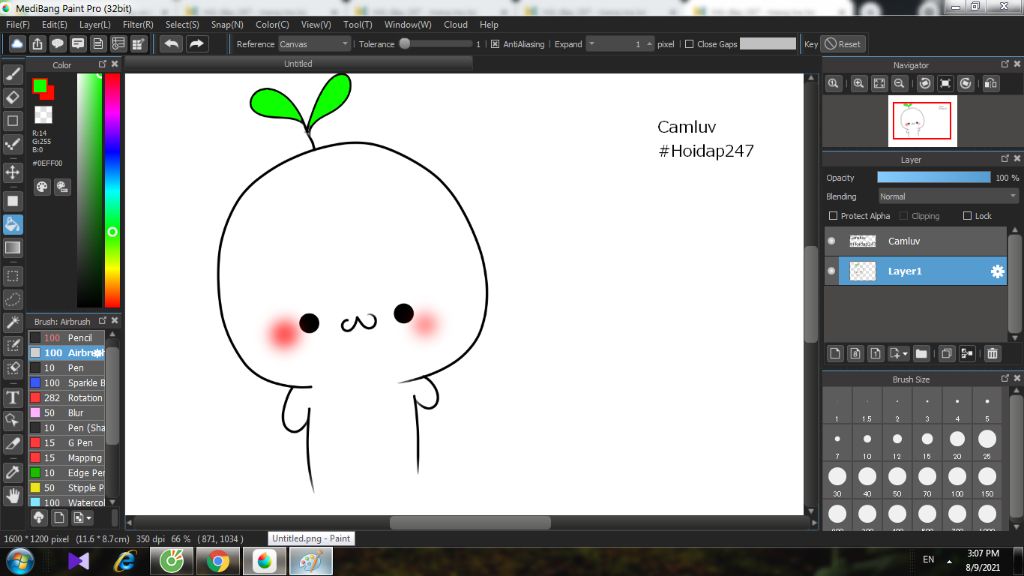Screen dimensions: 1024x576
Task: Open the Layer(L) menu
Action: point(95,24)
